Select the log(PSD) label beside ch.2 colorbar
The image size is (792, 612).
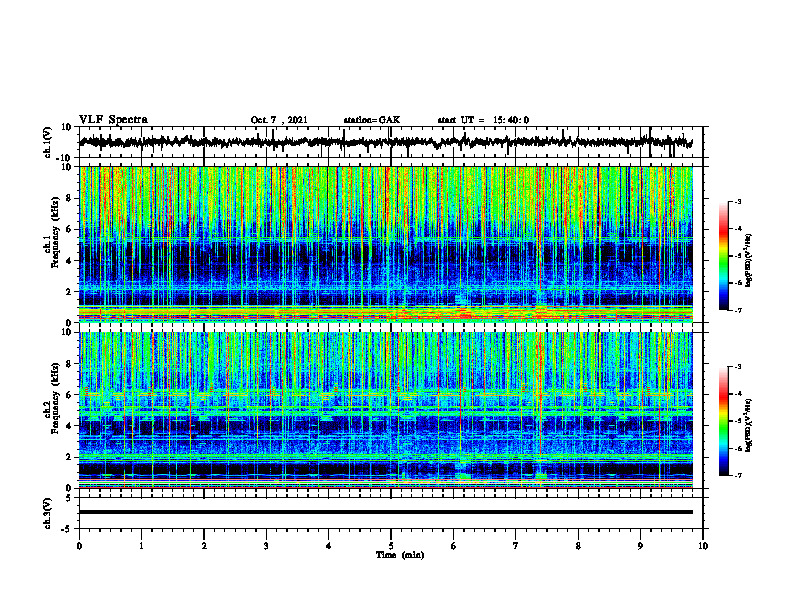tap(749, 425)
